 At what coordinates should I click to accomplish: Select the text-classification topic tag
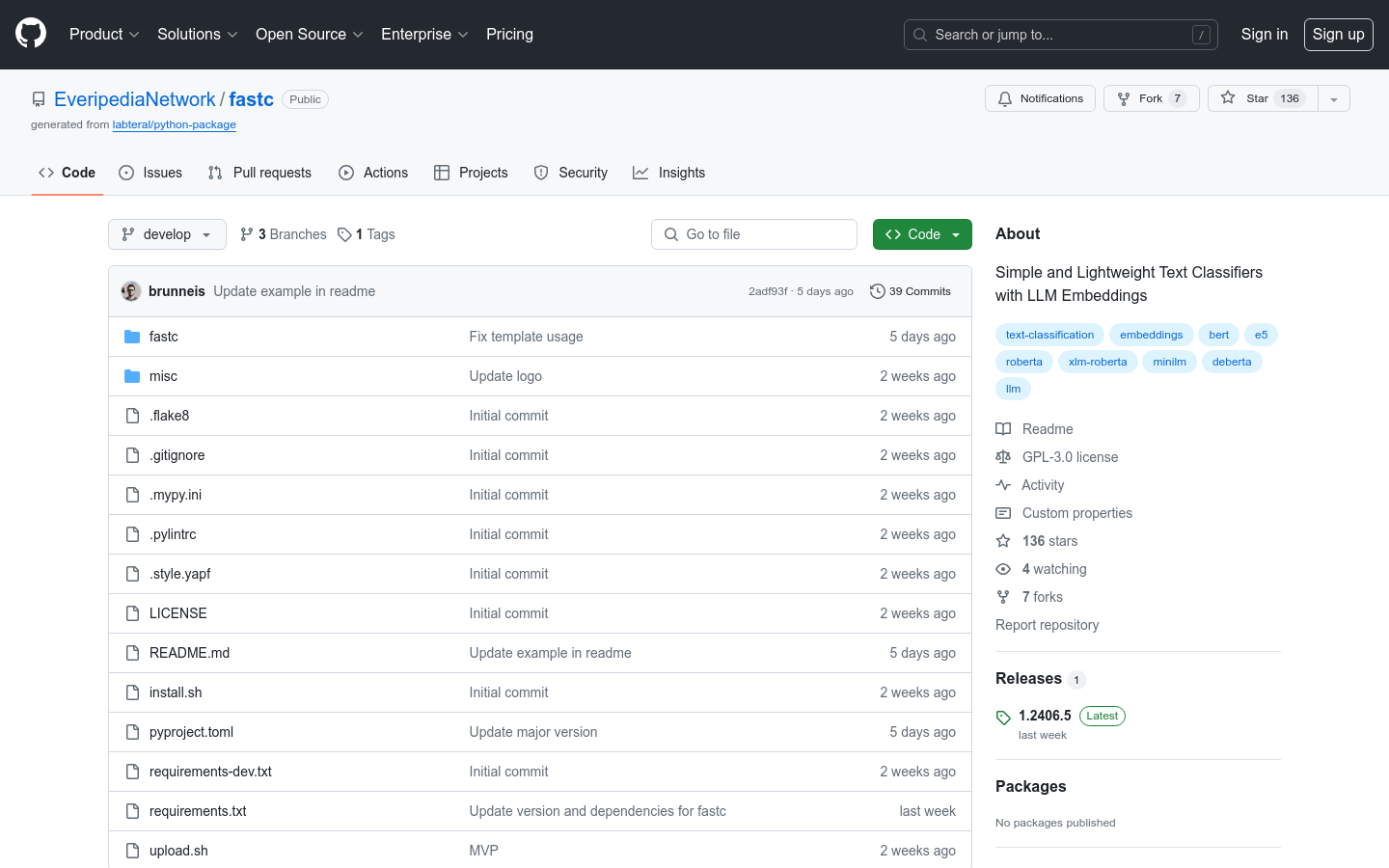coord(1049,335)
